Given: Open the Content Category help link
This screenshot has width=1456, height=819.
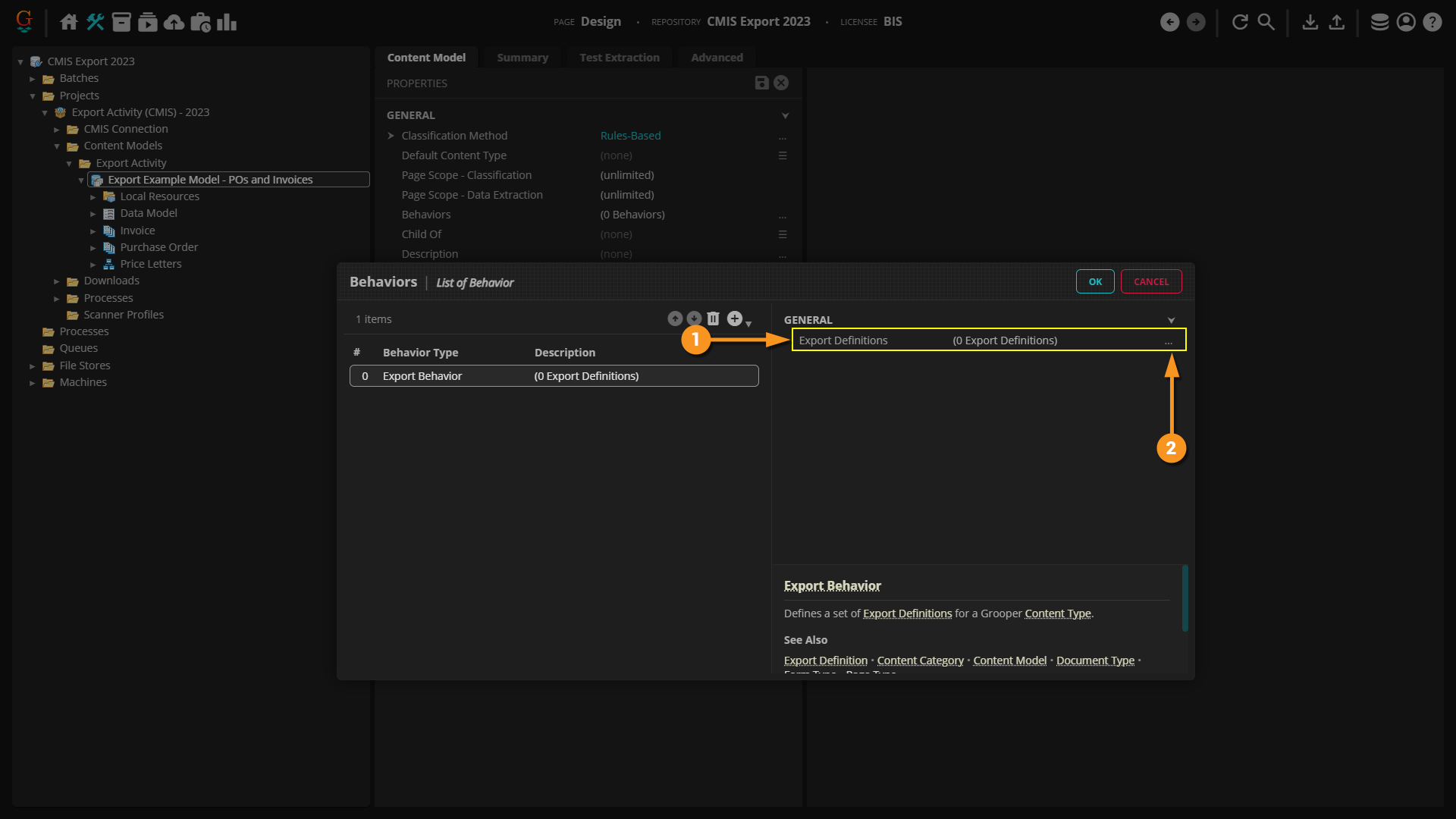Looking at the screenshot, I should click(x=920, y=661).
